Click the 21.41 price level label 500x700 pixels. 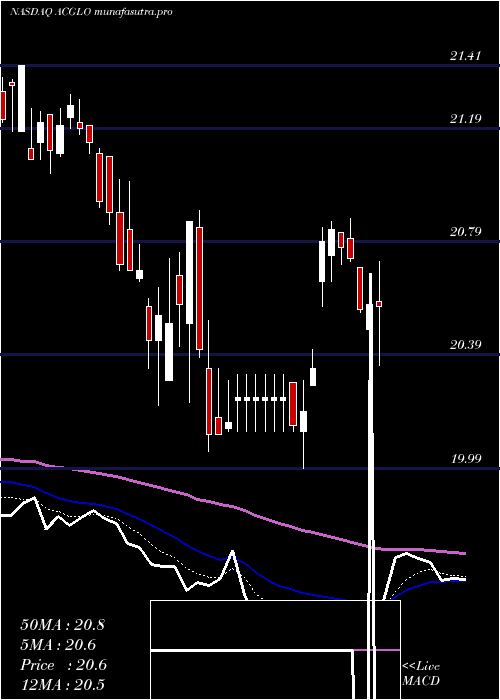[x=465, y=56]
